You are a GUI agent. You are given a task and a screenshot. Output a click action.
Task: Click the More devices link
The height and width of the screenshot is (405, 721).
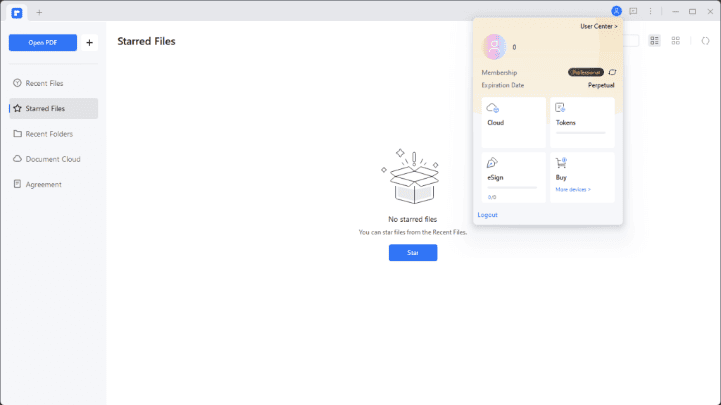point(573,189)
